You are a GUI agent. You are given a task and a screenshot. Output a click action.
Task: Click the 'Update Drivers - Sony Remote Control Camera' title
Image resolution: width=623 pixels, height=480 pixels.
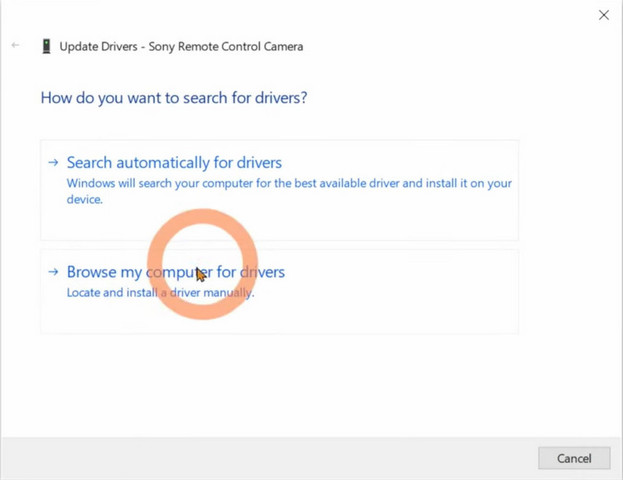181,46
